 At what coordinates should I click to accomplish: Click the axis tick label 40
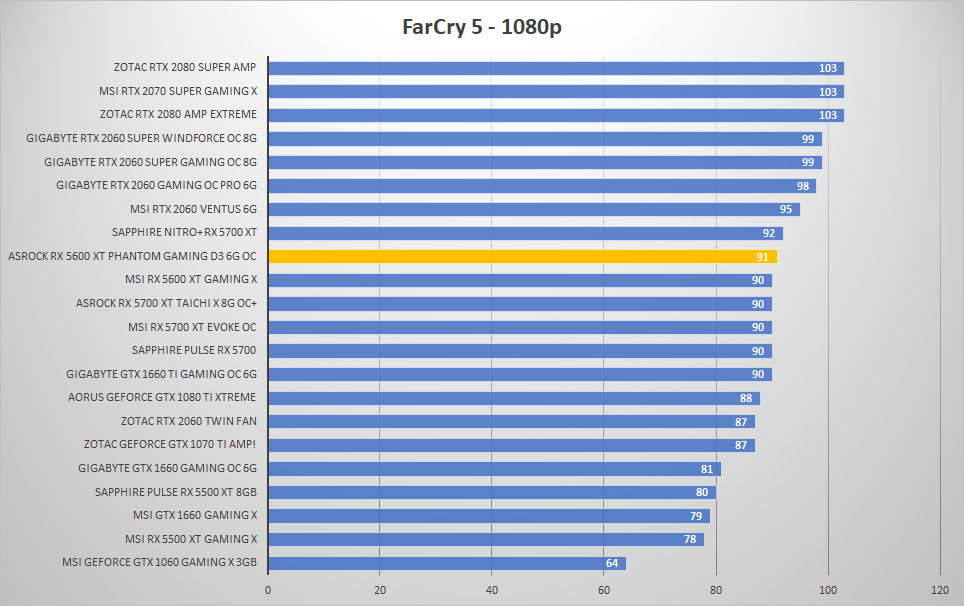point(492,590)
